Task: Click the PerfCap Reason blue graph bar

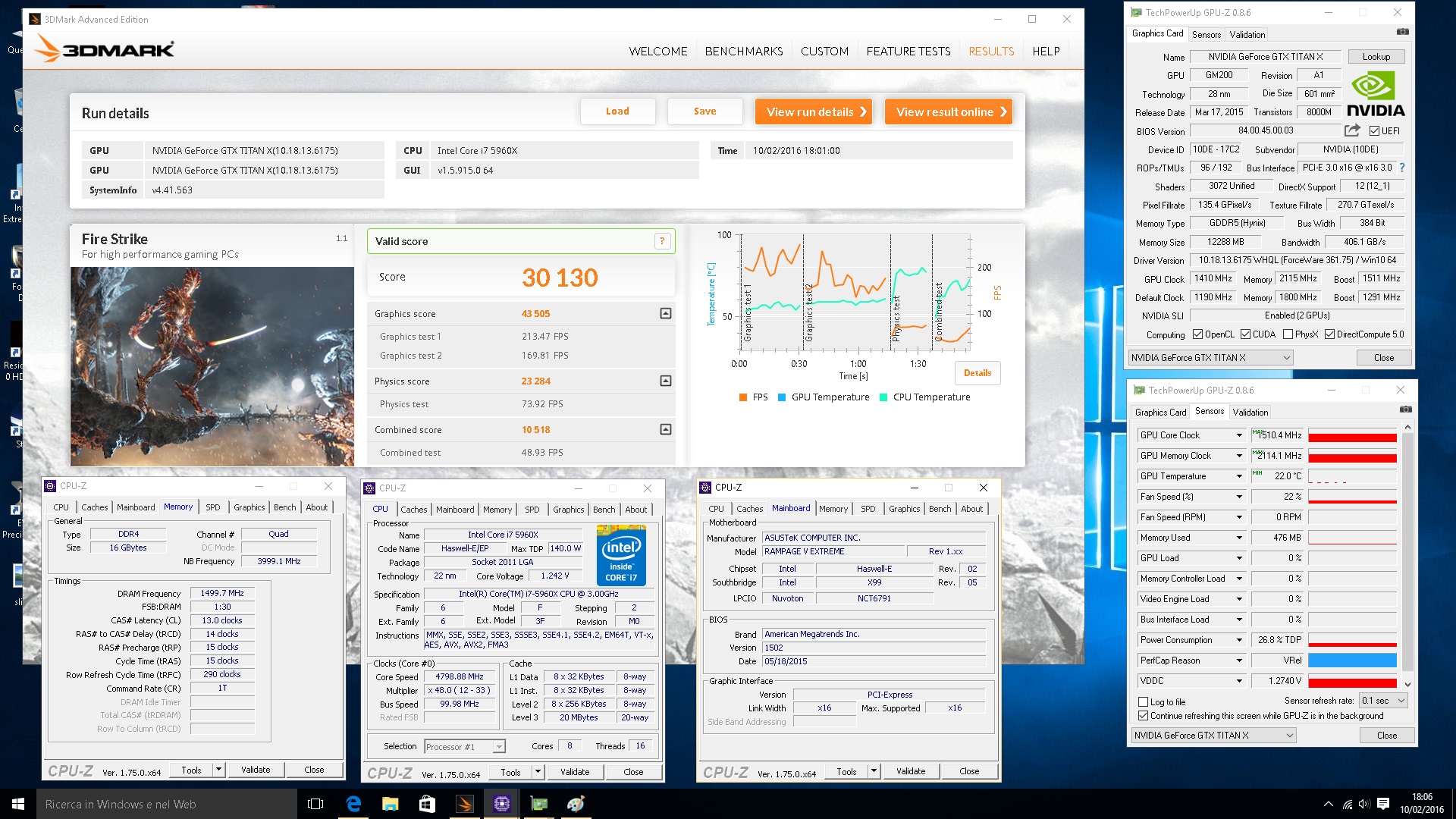Action: tap(1352, 661)
